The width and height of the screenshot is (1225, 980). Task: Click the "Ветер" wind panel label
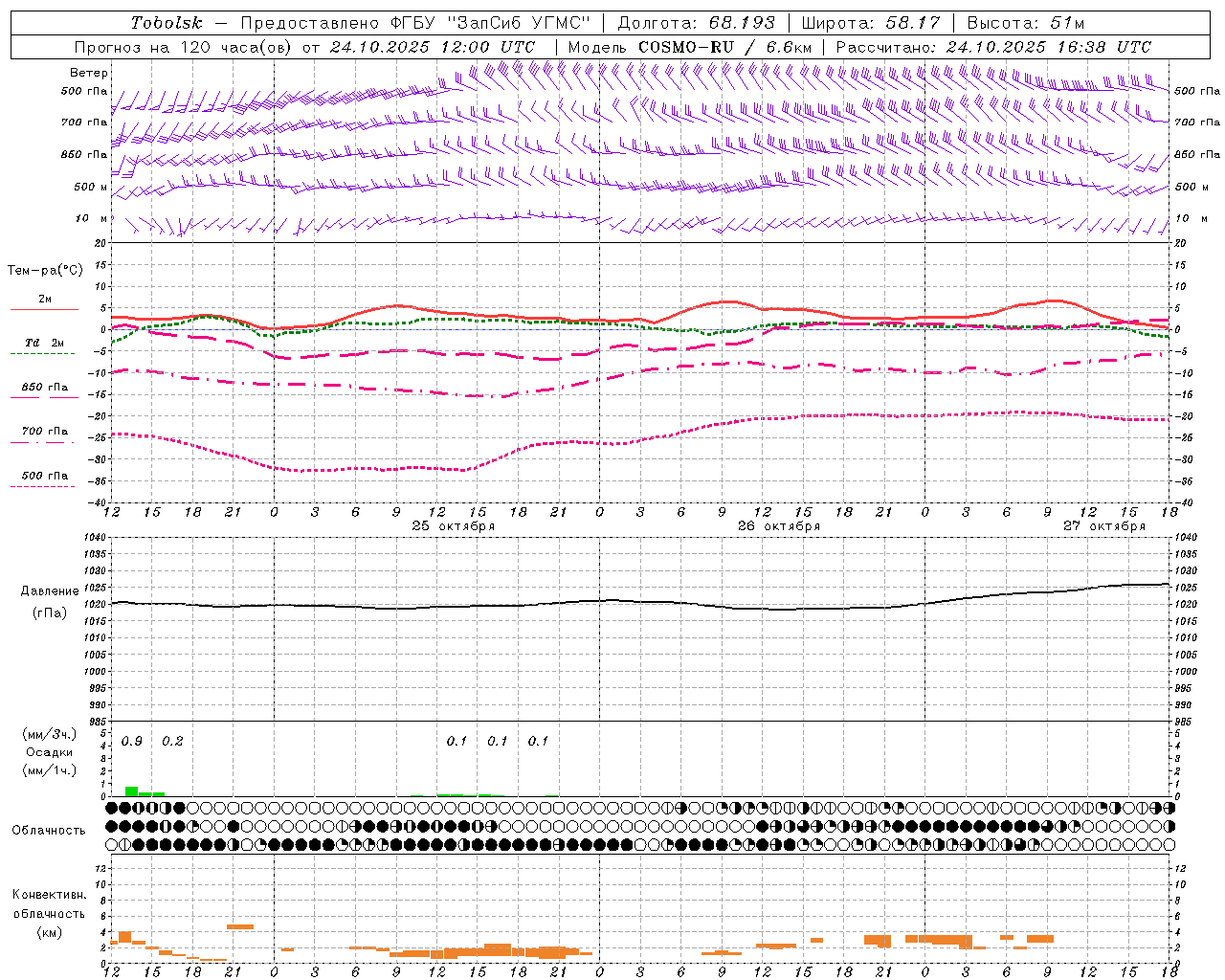pyautogui.click(x=89, y=73)
